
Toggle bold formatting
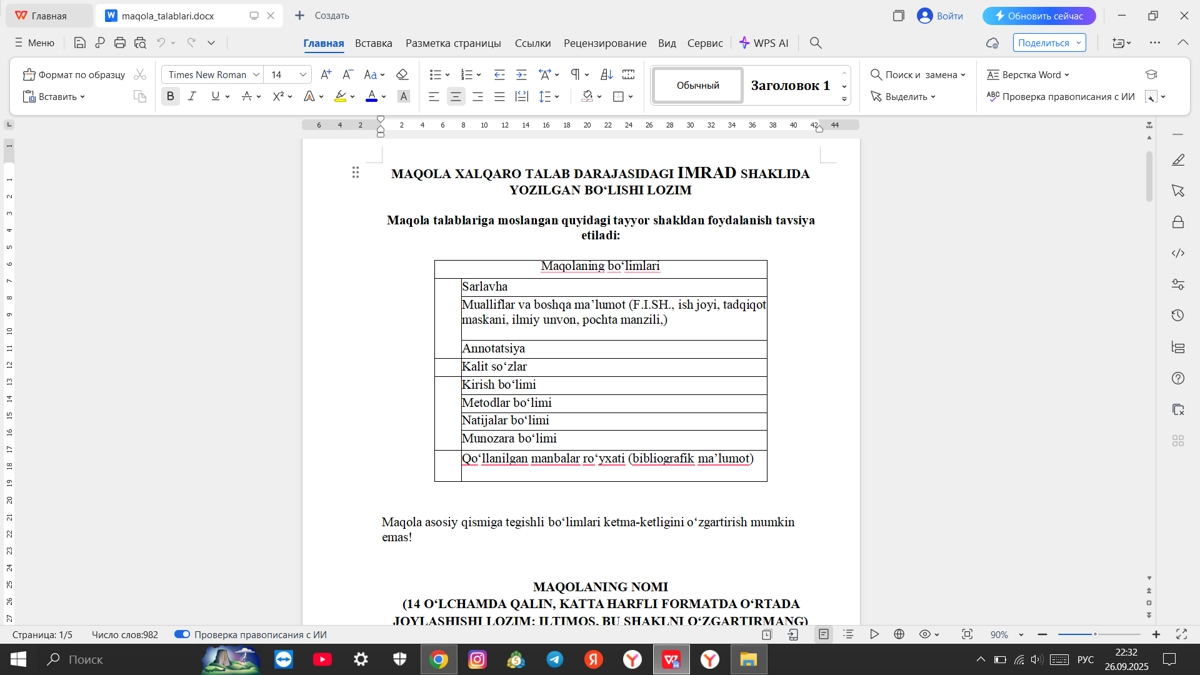[x=170, y=95]
